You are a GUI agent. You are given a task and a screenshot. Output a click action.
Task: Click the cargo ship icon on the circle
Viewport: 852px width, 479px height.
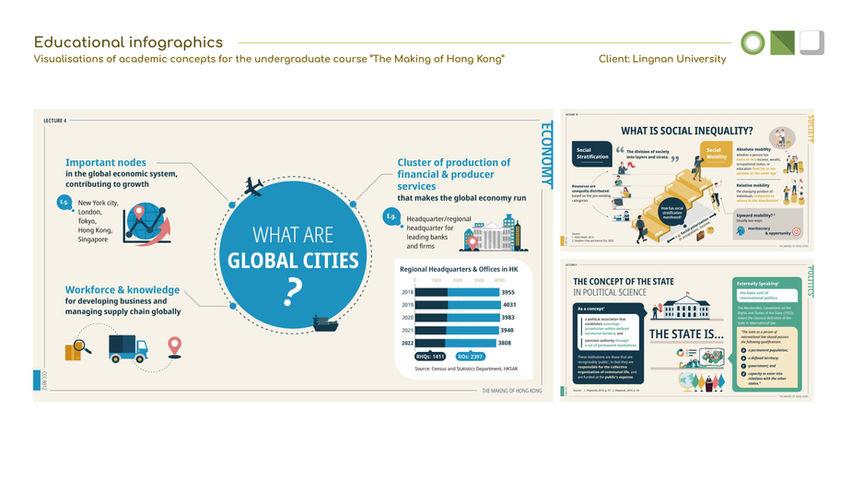[325, 324]
